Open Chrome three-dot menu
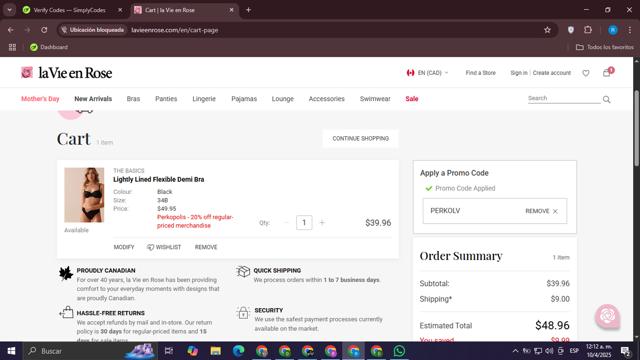 click(x=630, y=30)
